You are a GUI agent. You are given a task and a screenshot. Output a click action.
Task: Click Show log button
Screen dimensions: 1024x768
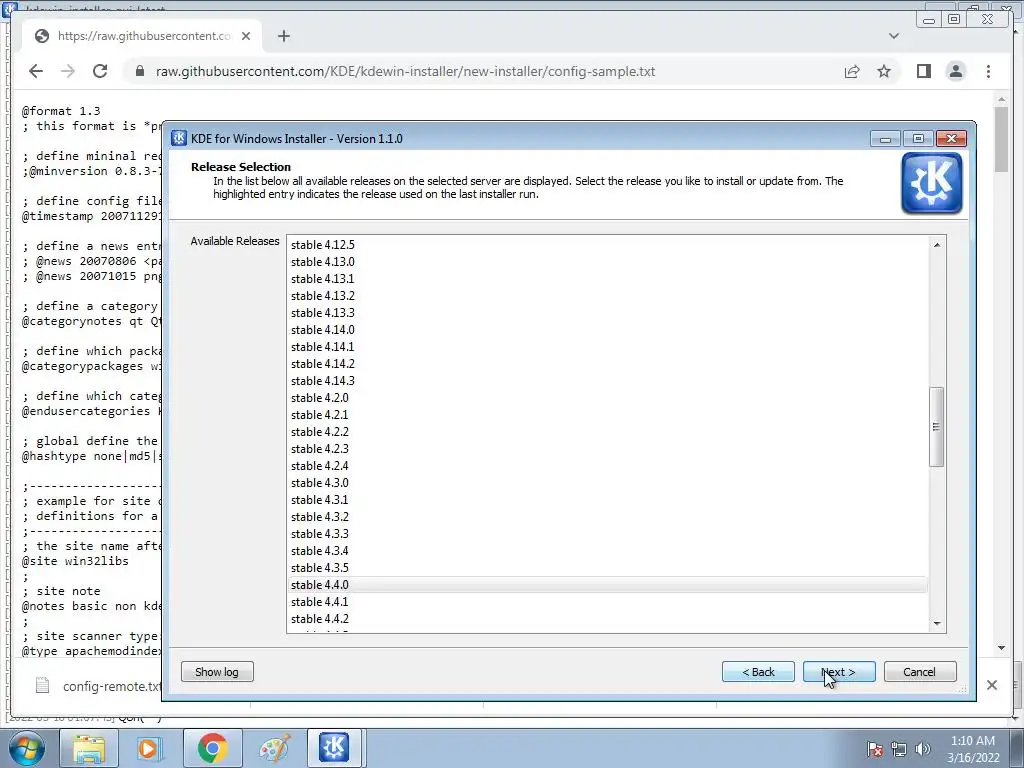click(x=217, y=672)
